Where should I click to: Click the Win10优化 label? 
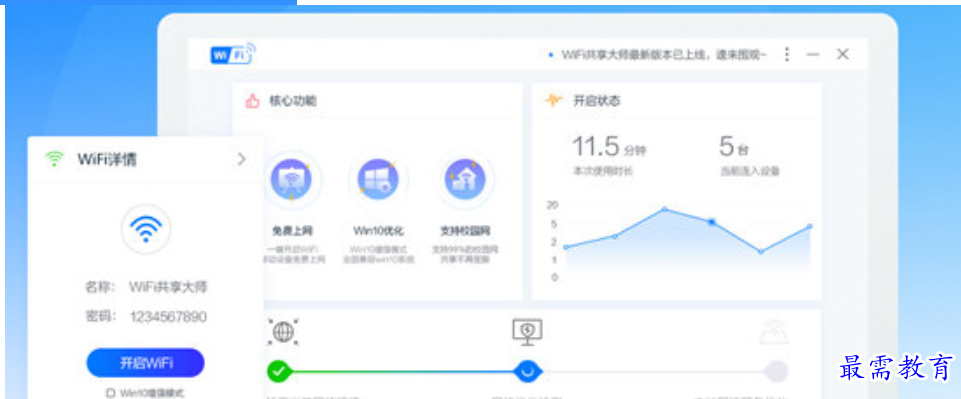pos(378,231)
